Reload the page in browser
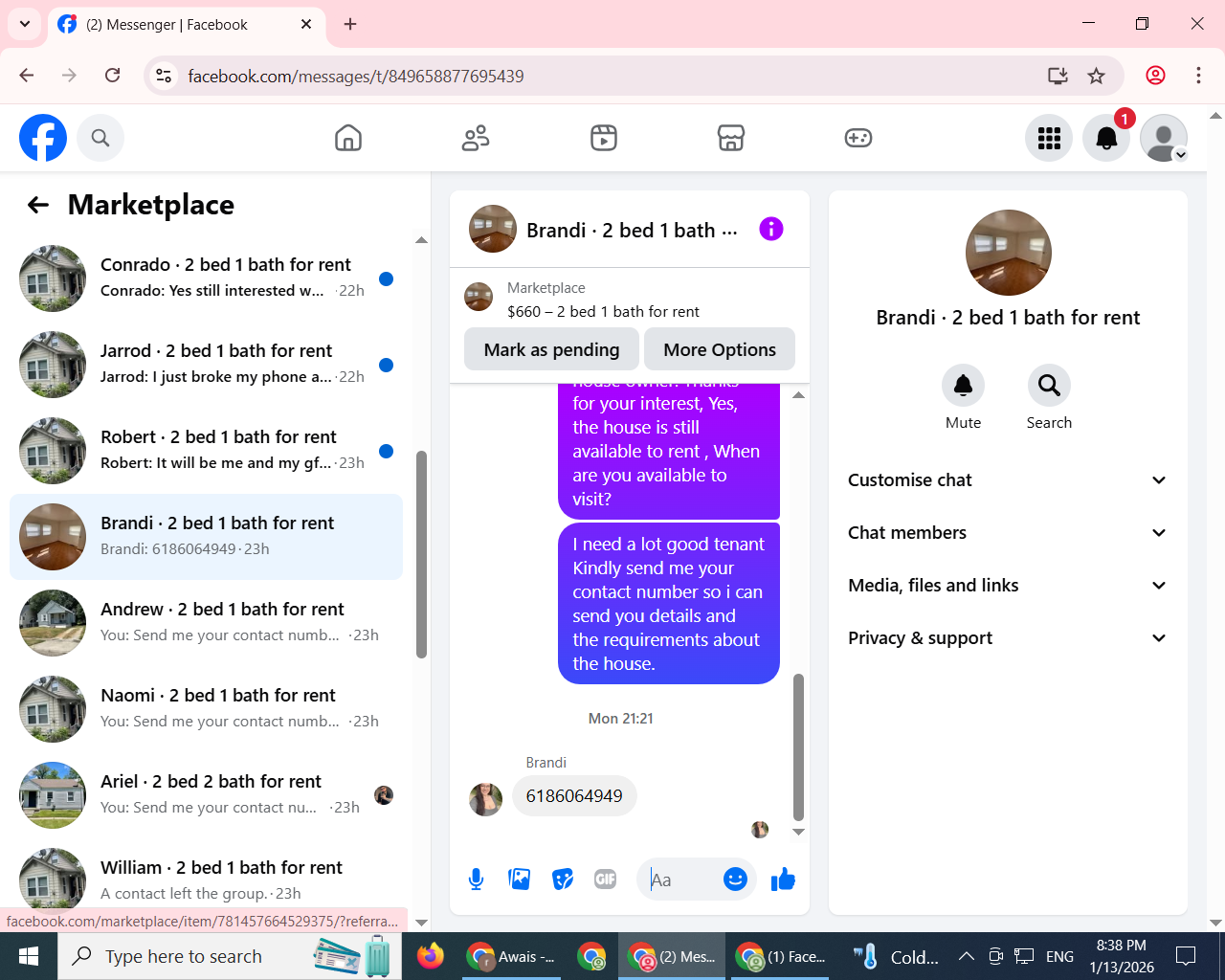Viewport: 1225px width, 980px height. 112,76
